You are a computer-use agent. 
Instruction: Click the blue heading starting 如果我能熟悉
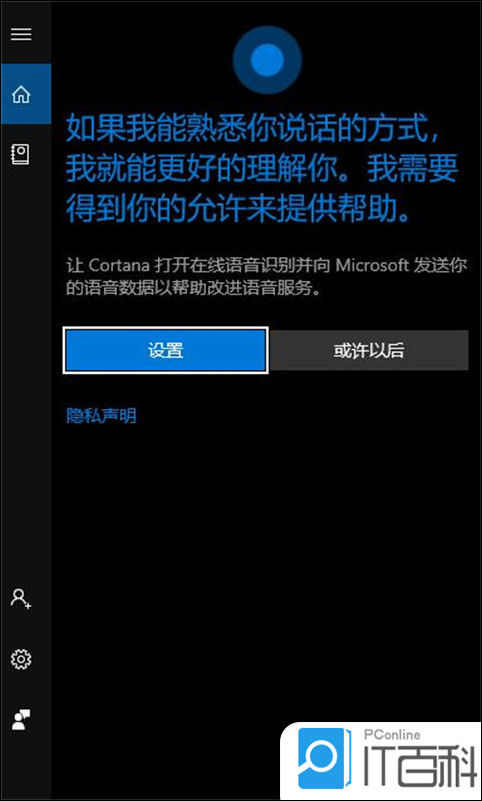pyautogui.click(x=262, y=169)
